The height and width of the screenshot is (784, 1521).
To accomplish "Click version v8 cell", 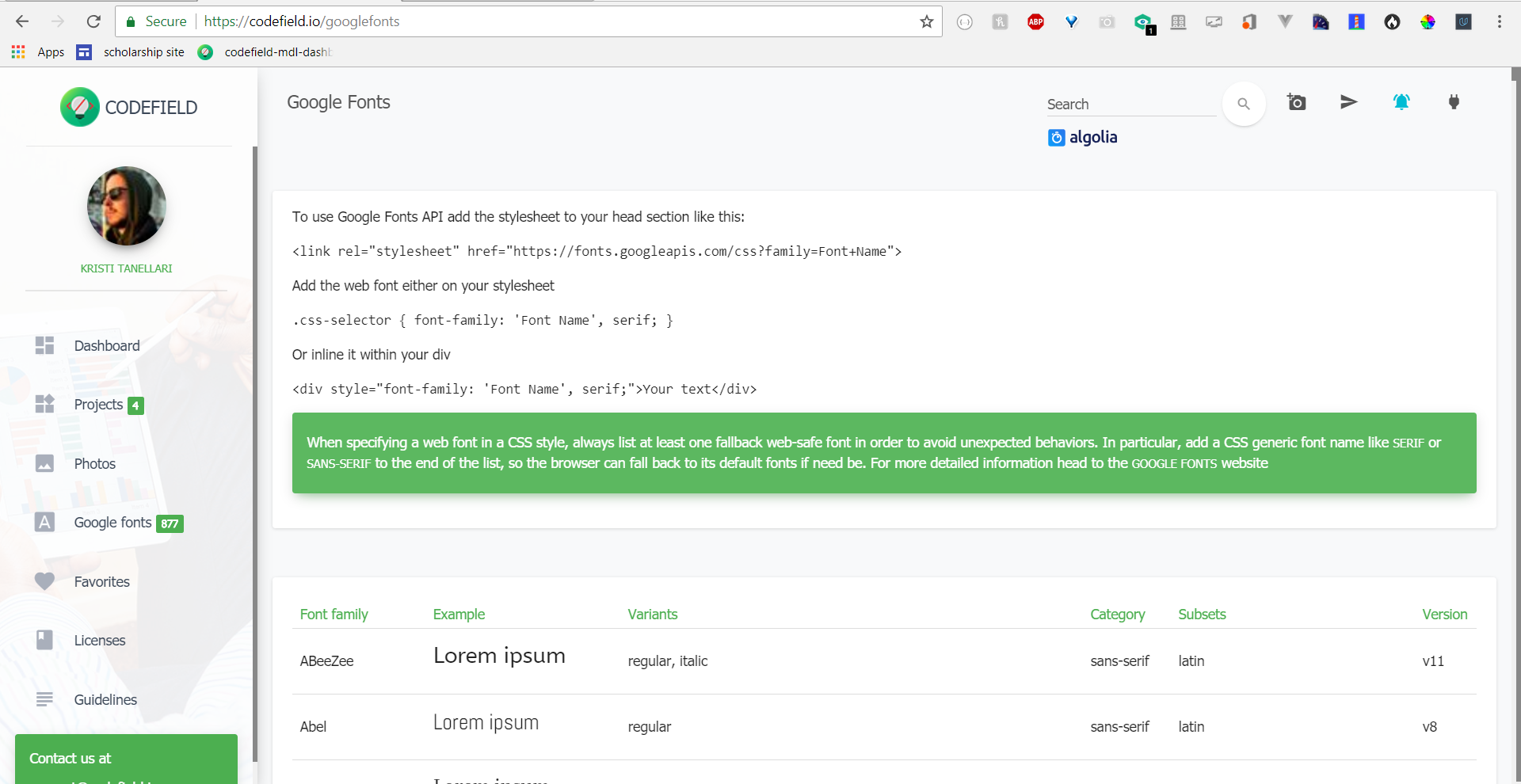I will pyautogui.click(x=1429, y=727).
